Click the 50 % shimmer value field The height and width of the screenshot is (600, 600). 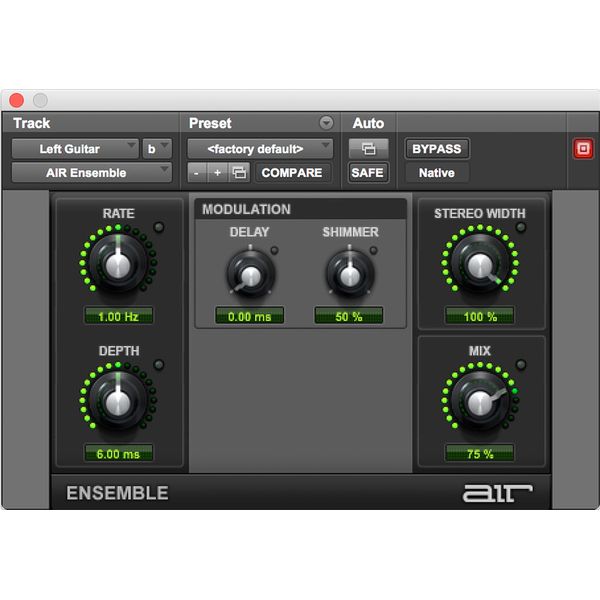[349, 316]
